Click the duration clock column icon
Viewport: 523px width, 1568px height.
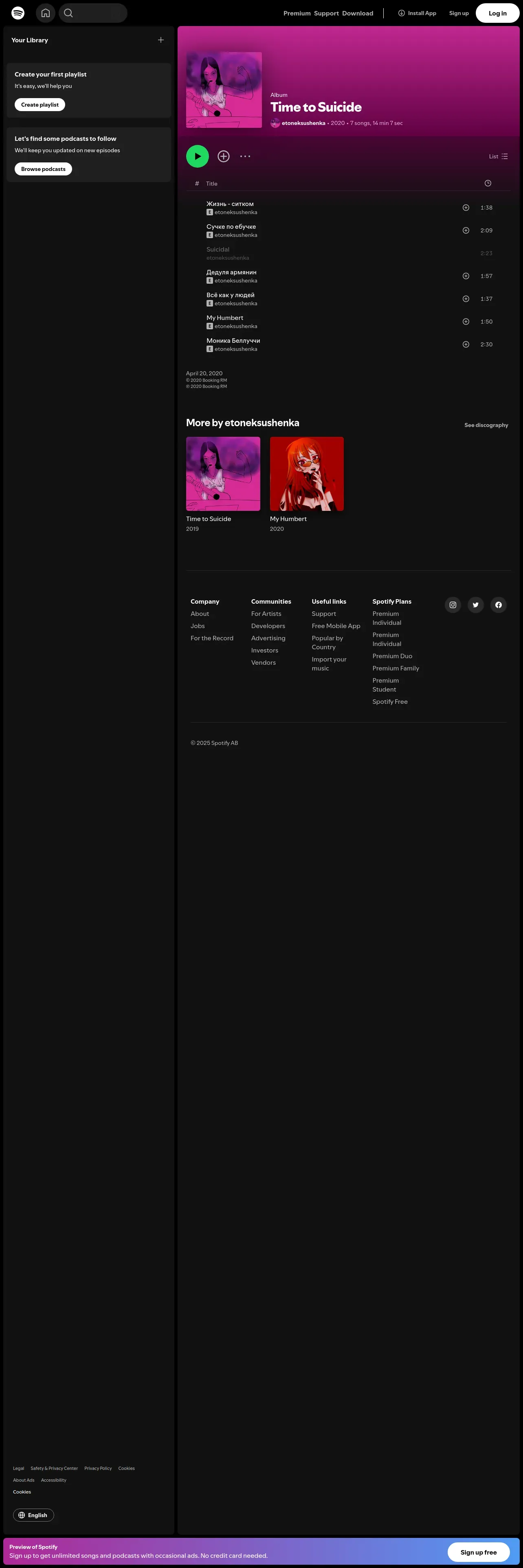tap(488, 183)
